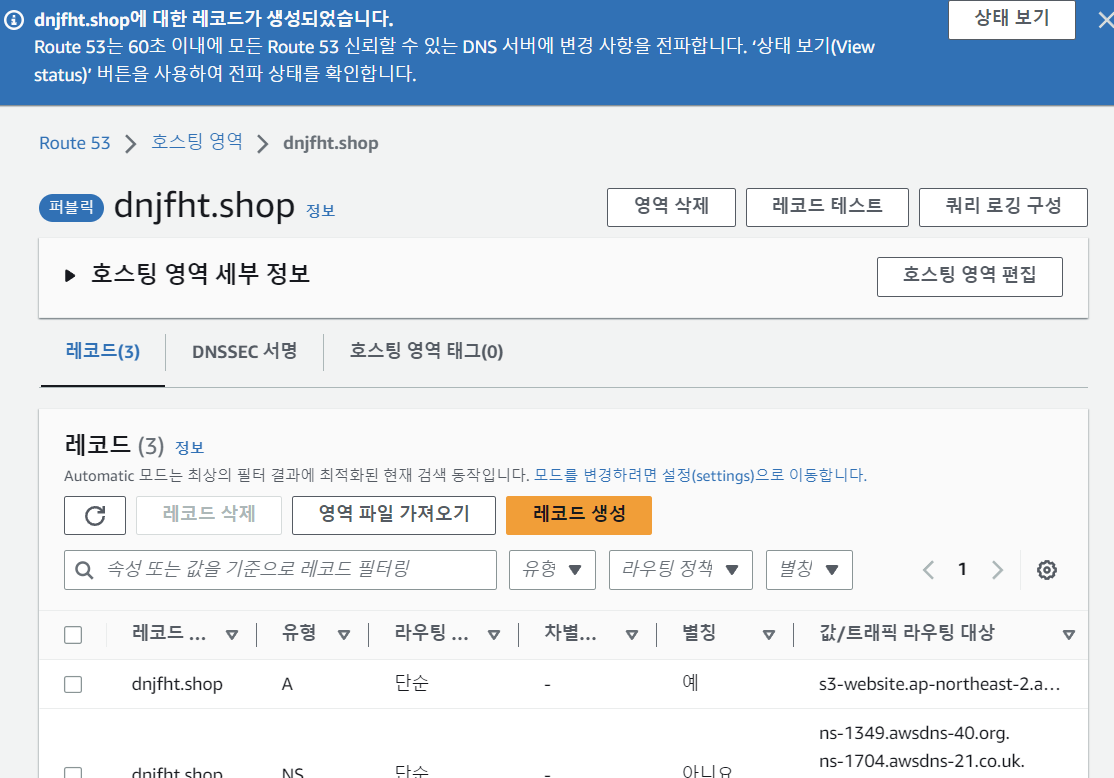Click ns-1704.awsdns-21.co.uk. value text
Viewport: 1114px width, 778px height.
[x=921, y=762]
